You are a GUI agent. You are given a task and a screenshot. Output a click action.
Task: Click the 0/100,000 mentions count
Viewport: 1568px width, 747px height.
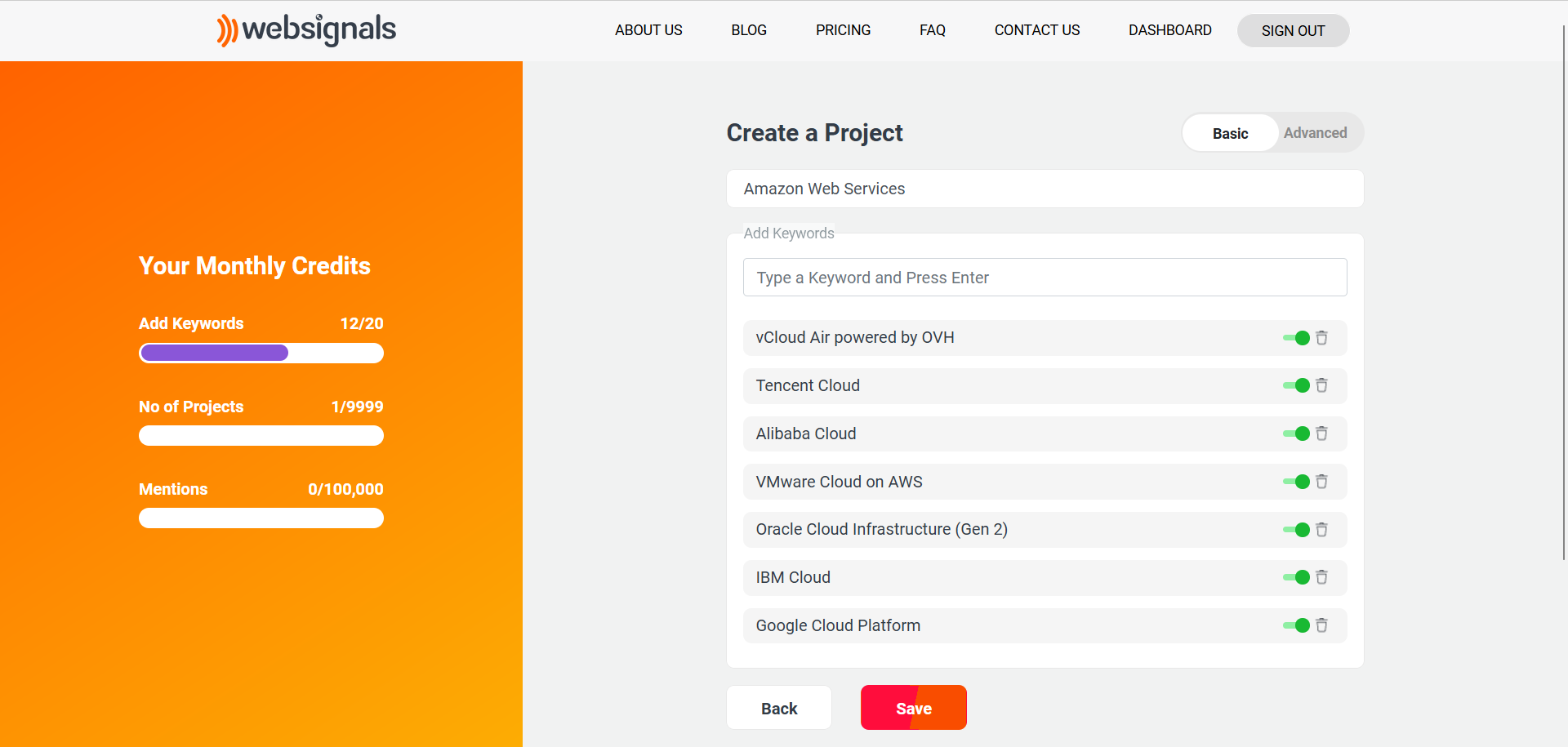[345, 489]
